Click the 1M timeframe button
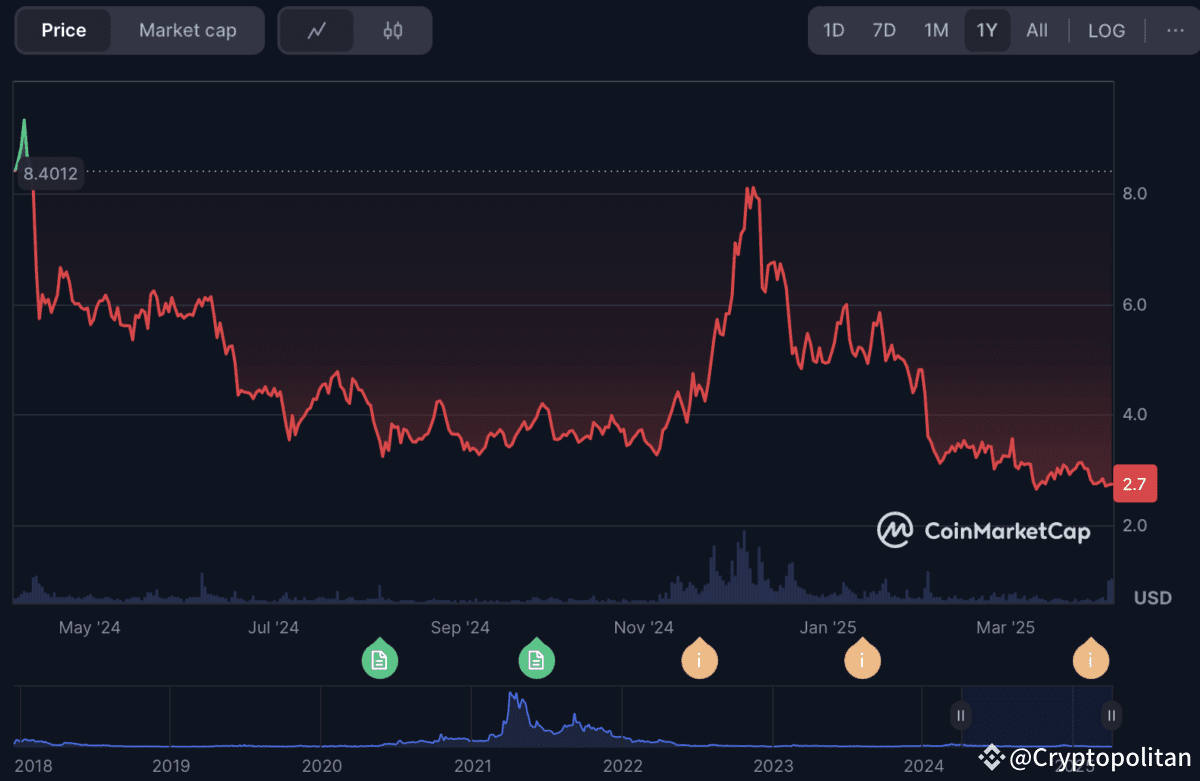Screen dimensions: 1200x781 pos(936,30)
